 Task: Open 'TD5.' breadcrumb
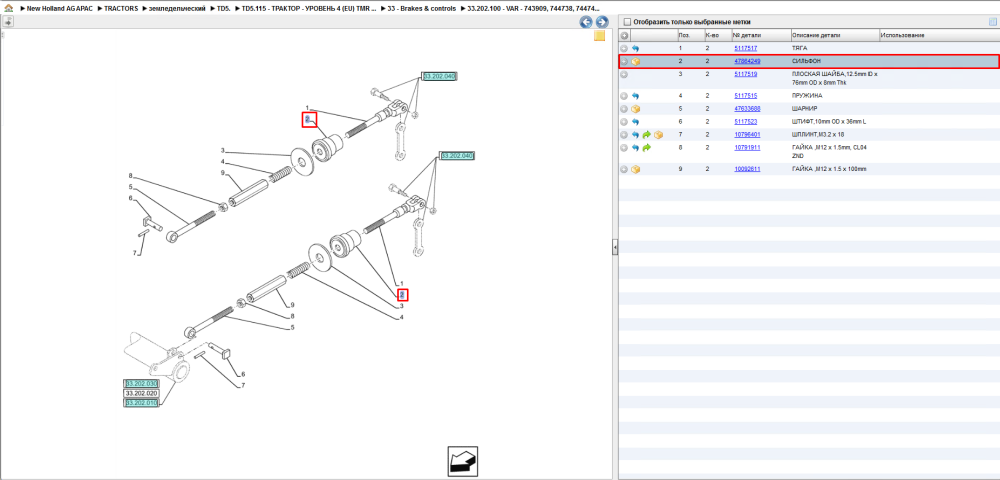(x=223, y=9)
